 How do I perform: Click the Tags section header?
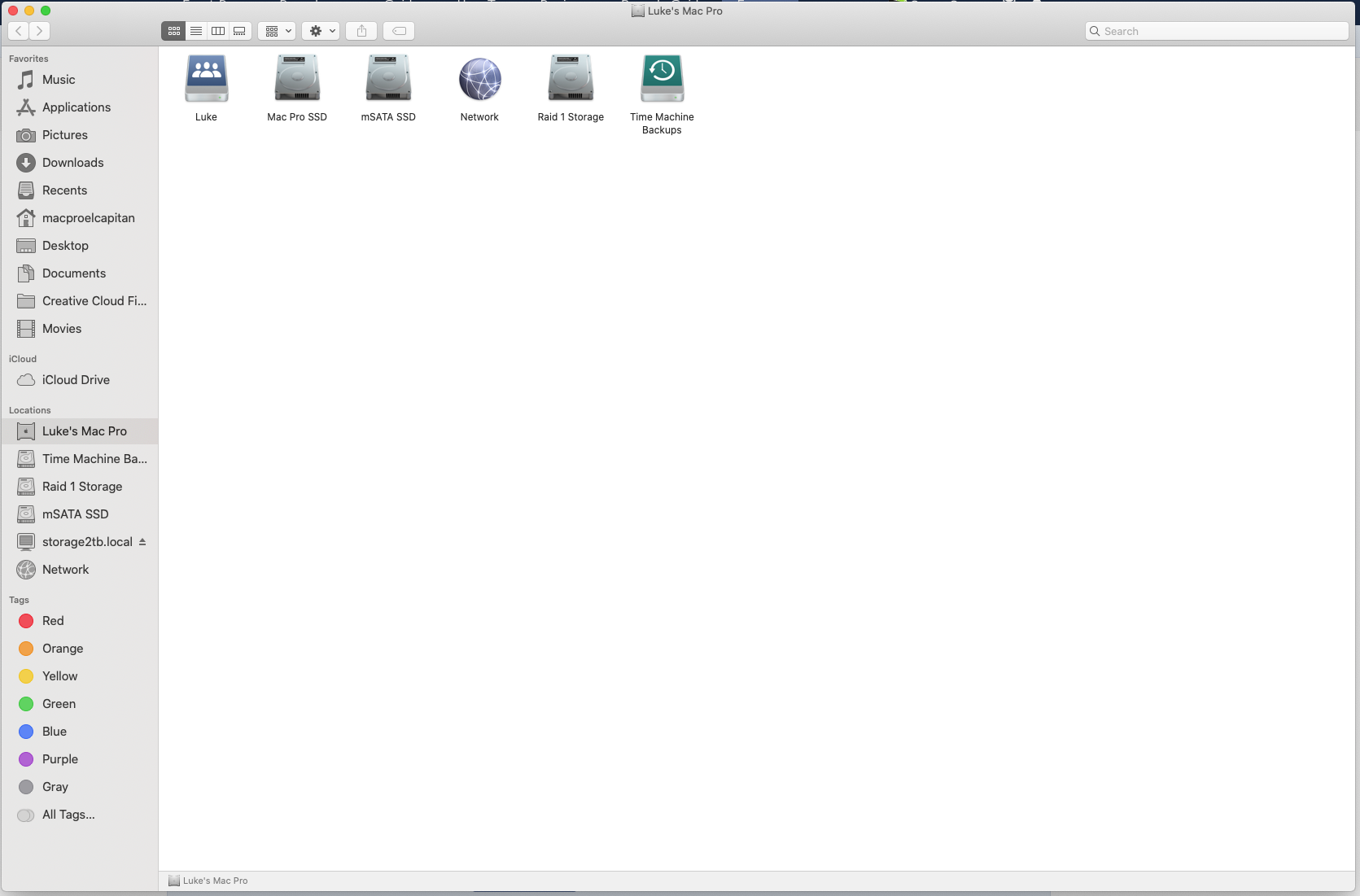coord(19,600)
